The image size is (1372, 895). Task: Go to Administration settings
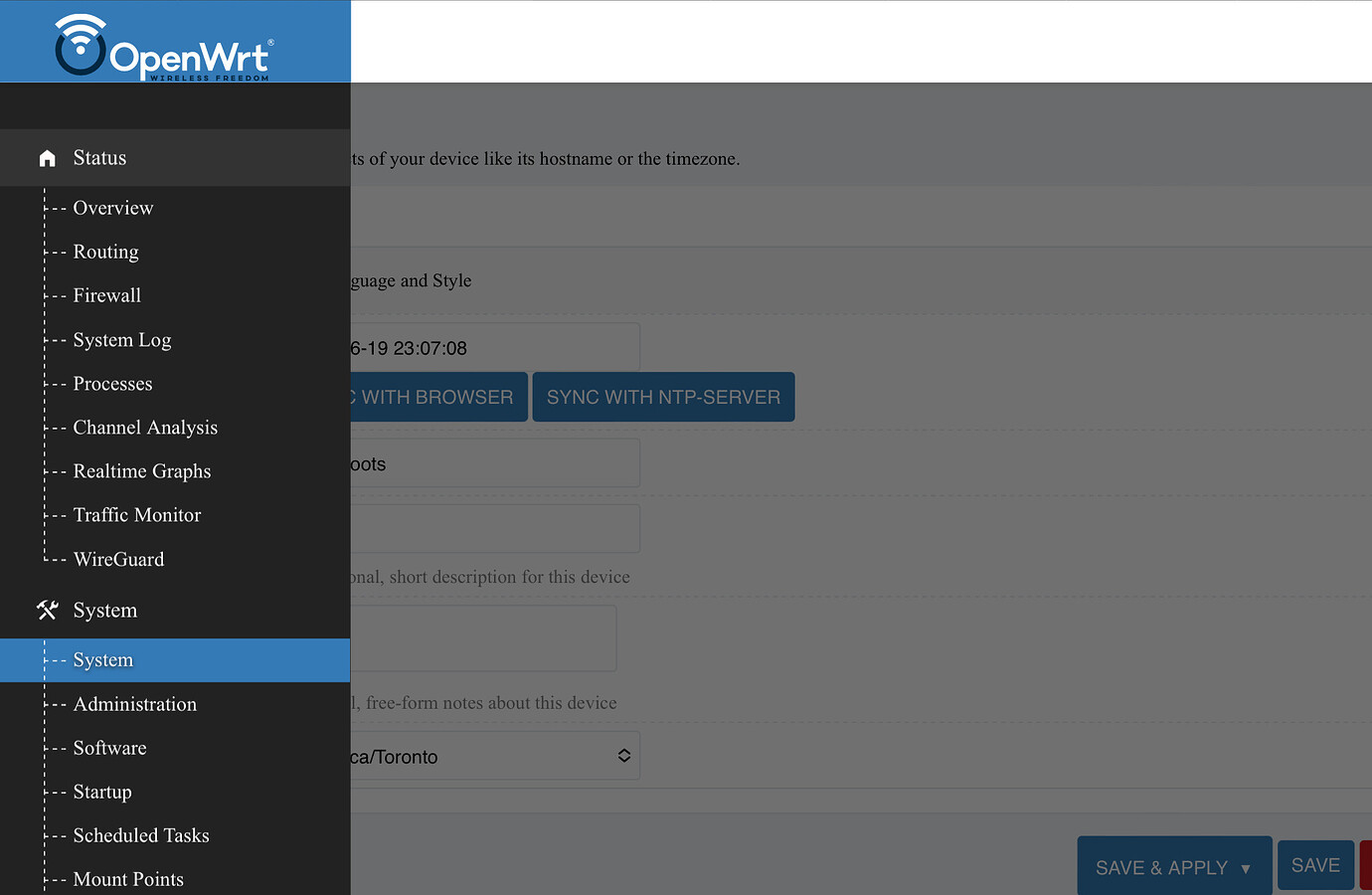click(x=134, y=704)
